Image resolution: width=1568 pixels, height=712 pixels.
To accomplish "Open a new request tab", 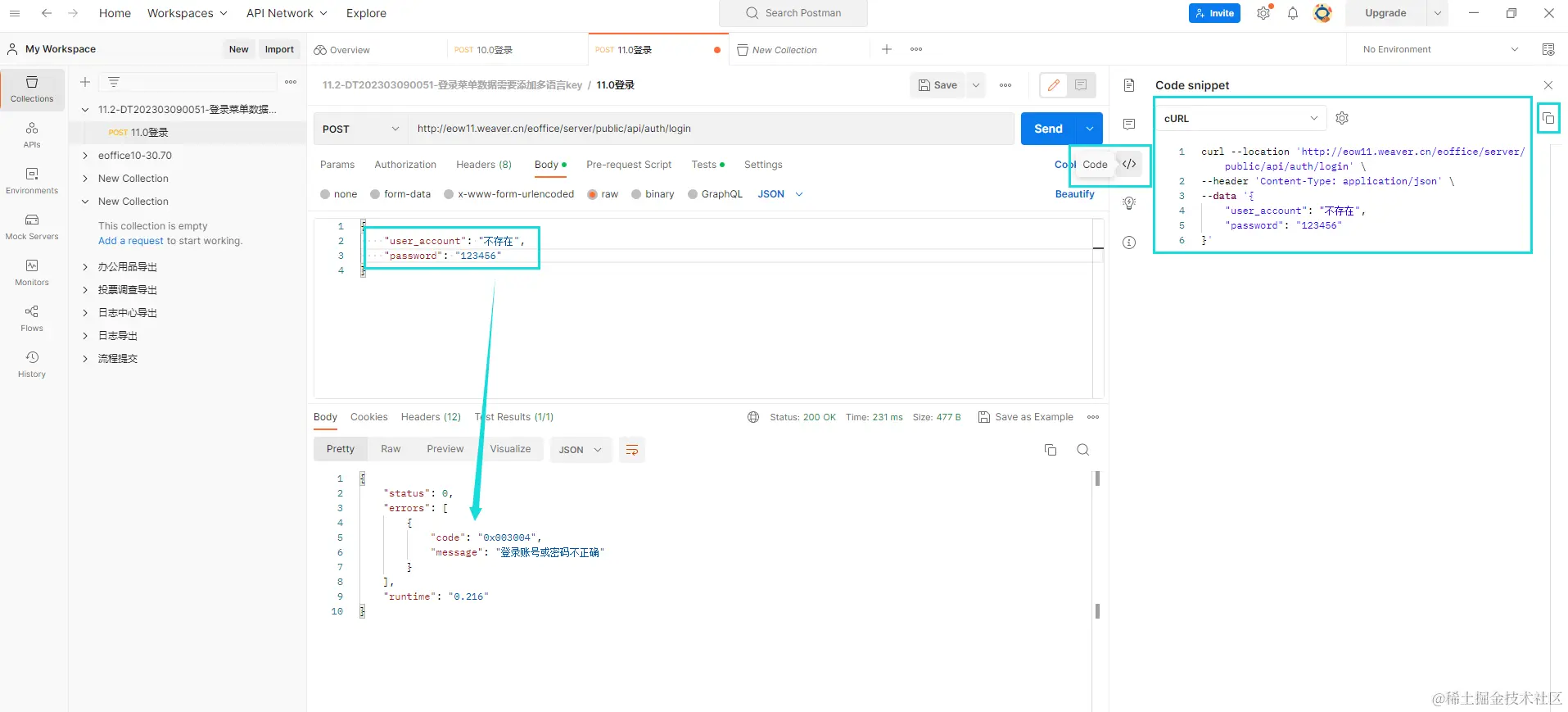I will [887, 49].
